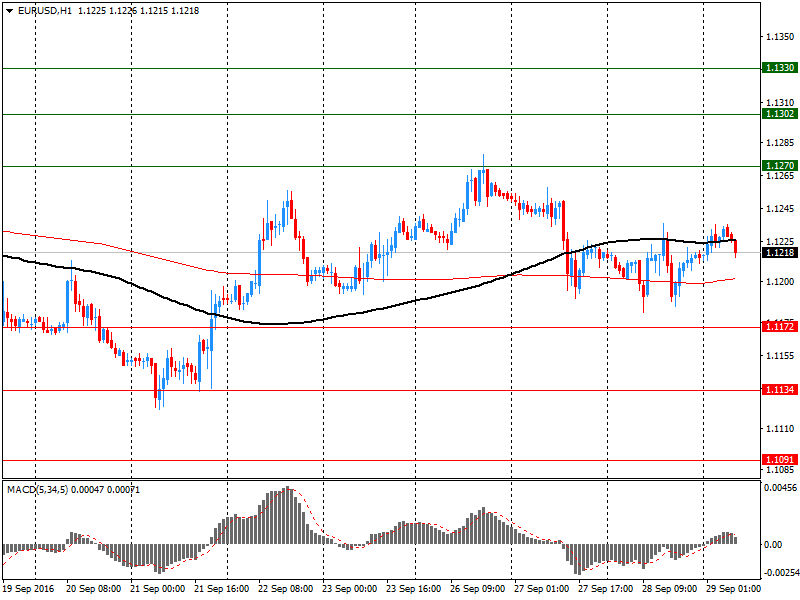Click the 1.1265 price scale value

(x=780, y=176)
